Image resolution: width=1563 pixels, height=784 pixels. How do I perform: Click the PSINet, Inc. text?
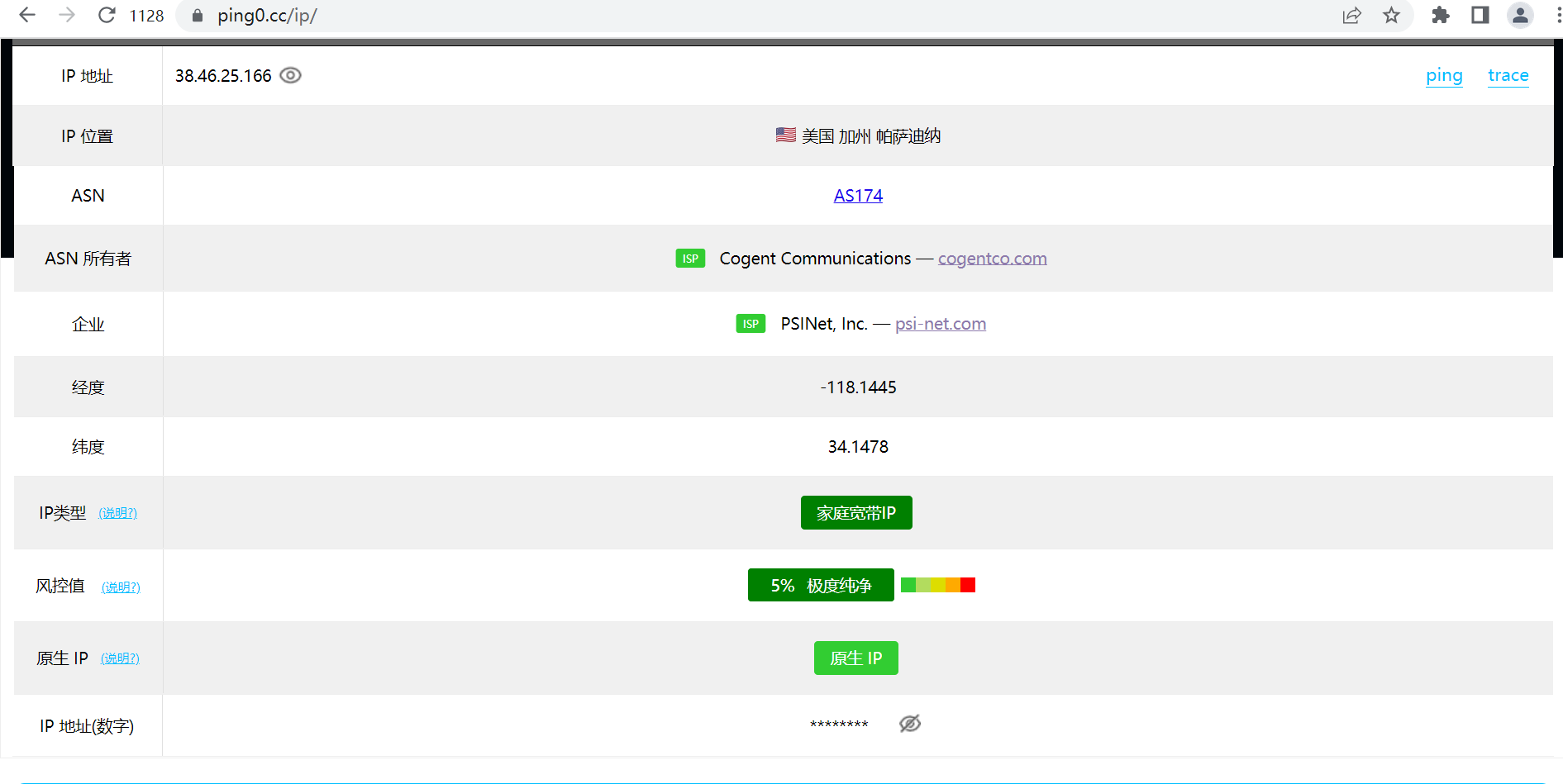[824, 324]
